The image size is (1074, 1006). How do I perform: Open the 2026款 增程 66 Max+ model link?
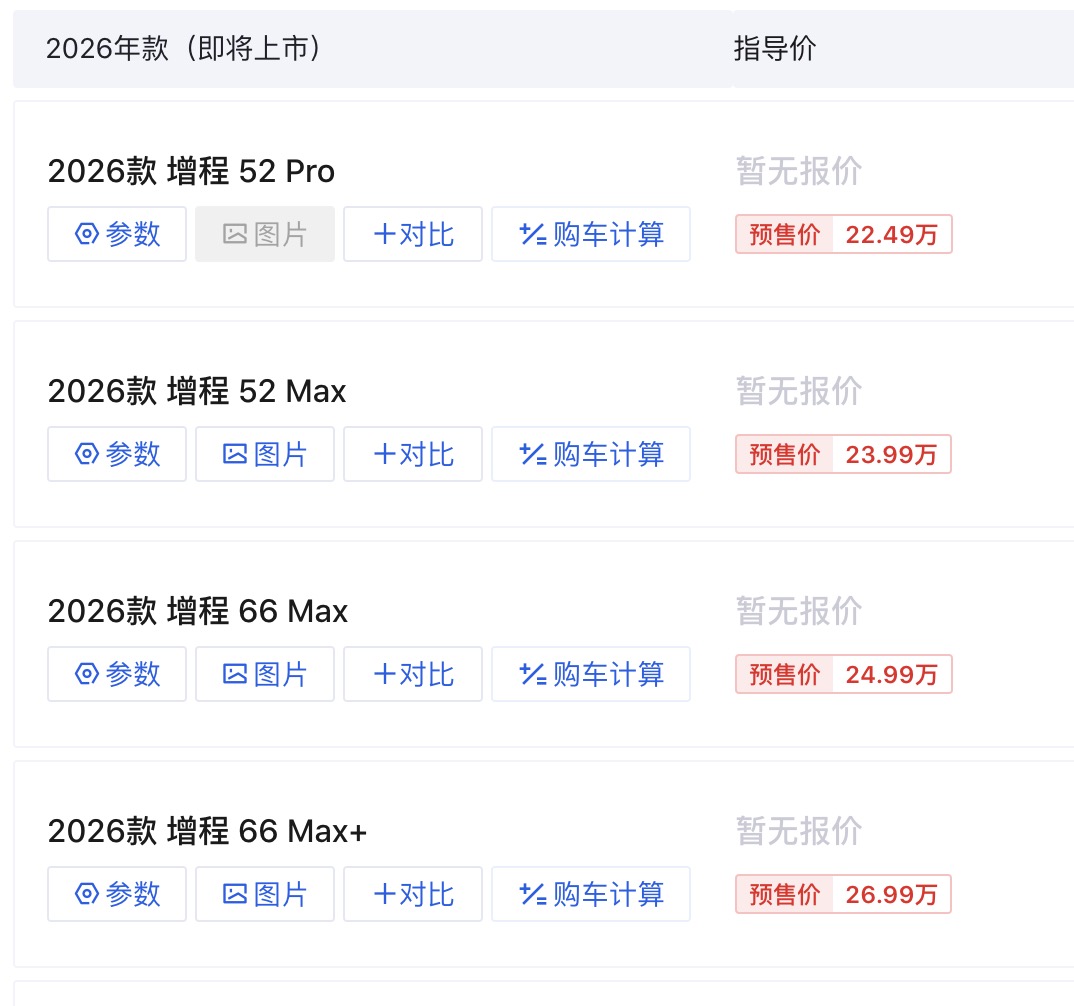207,831
